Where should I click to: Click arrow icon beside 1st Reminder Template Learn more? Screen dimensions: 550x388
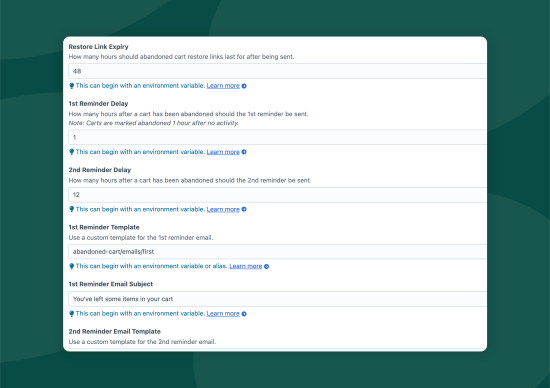click(267, 266)
